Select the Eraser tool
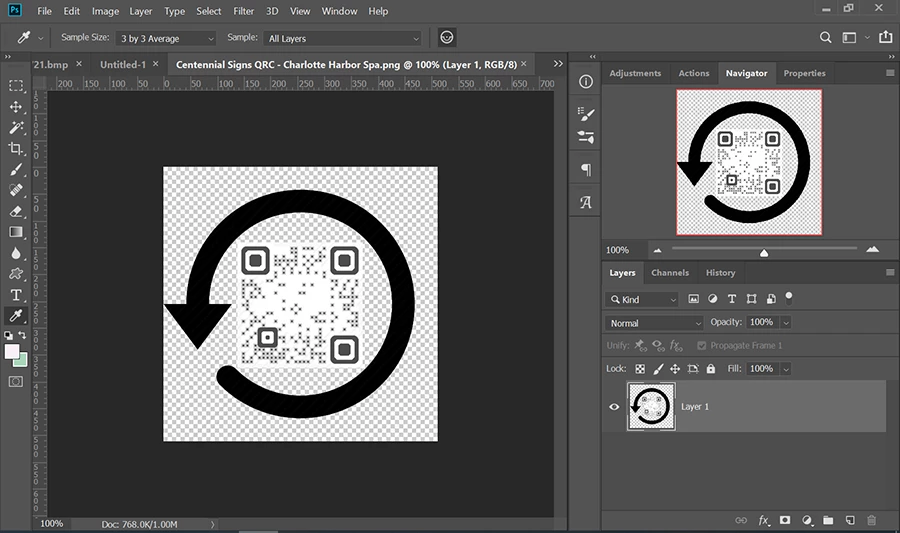This screenshot has width=900, height=533. 16,211
